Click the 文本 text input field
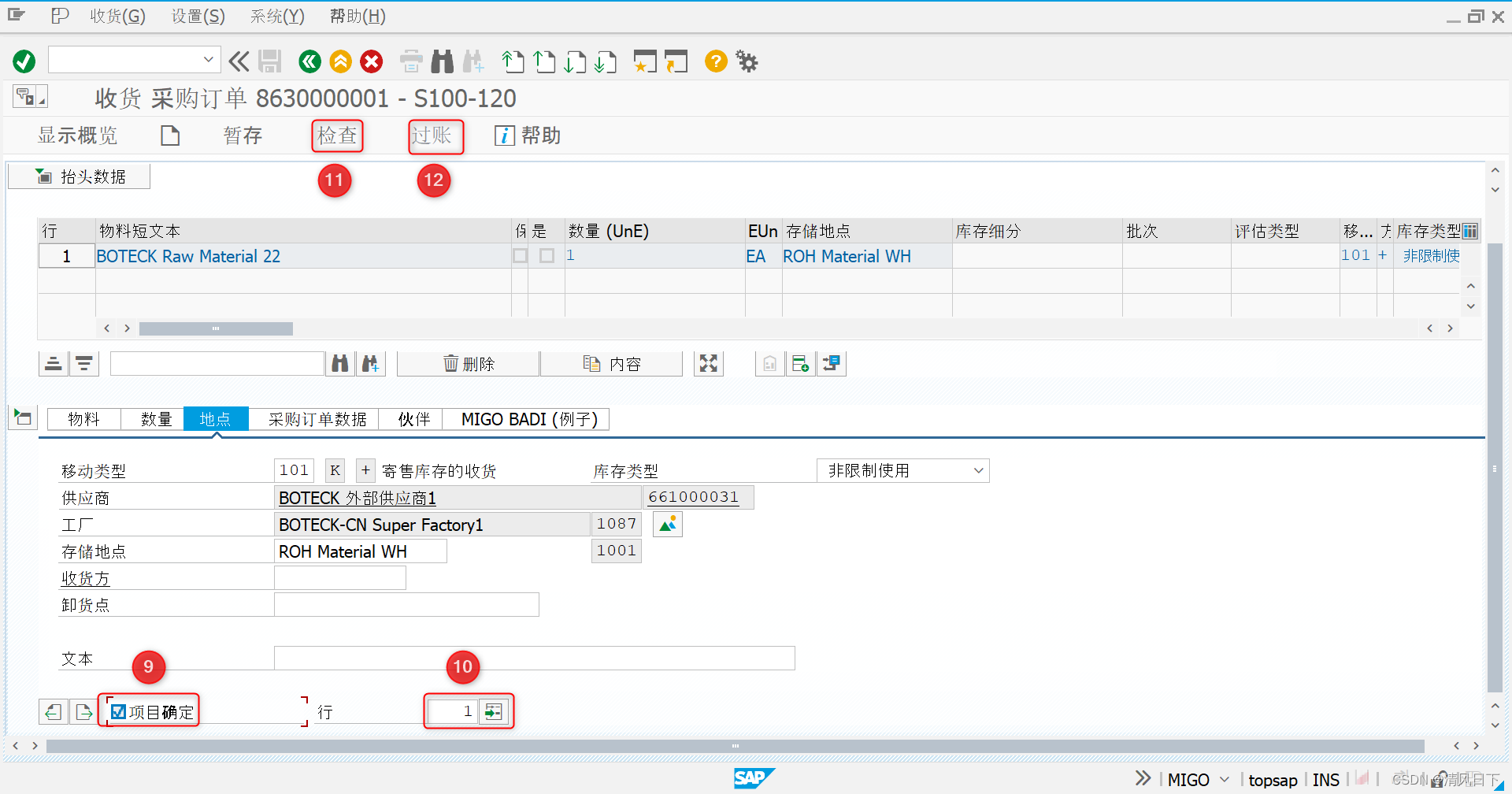Screen dimensions: 1512x794 [534, 658]
